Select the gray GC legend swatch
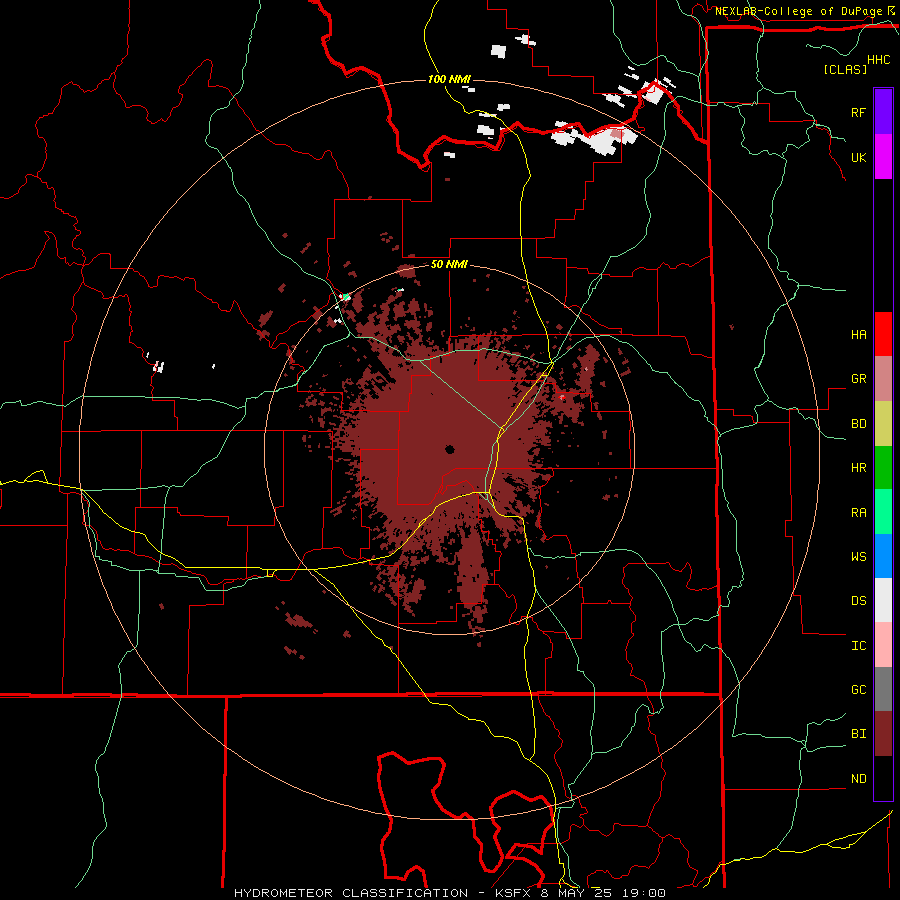 click(x=883, y=689)
